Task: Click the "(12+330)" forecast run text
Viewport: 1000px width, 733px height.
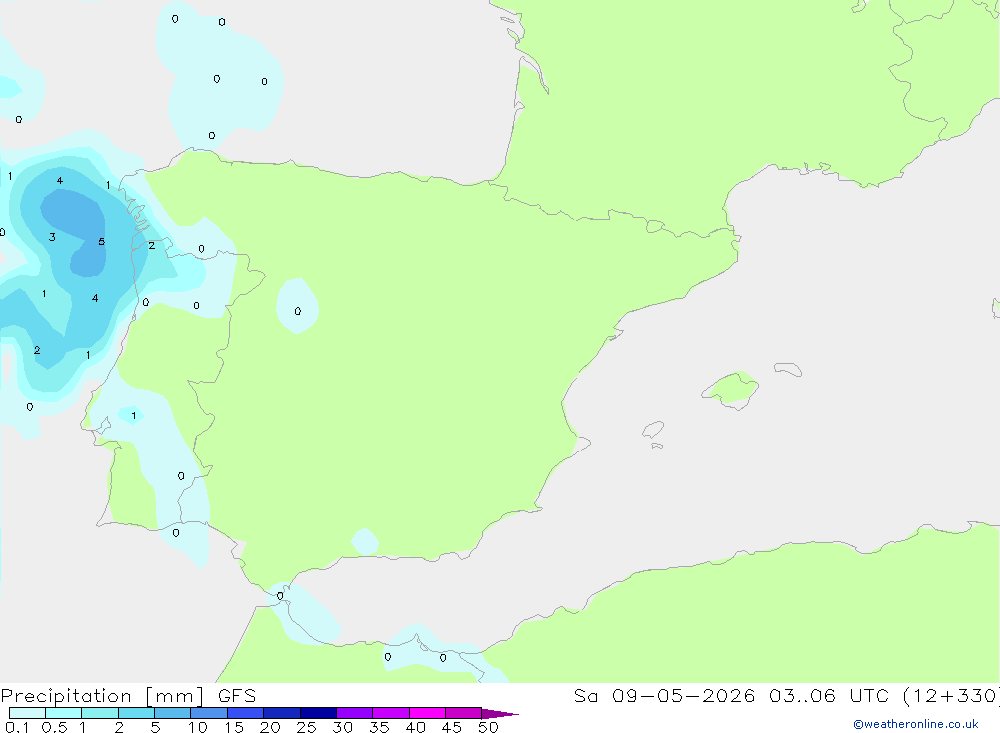Action: pos(951,696)
